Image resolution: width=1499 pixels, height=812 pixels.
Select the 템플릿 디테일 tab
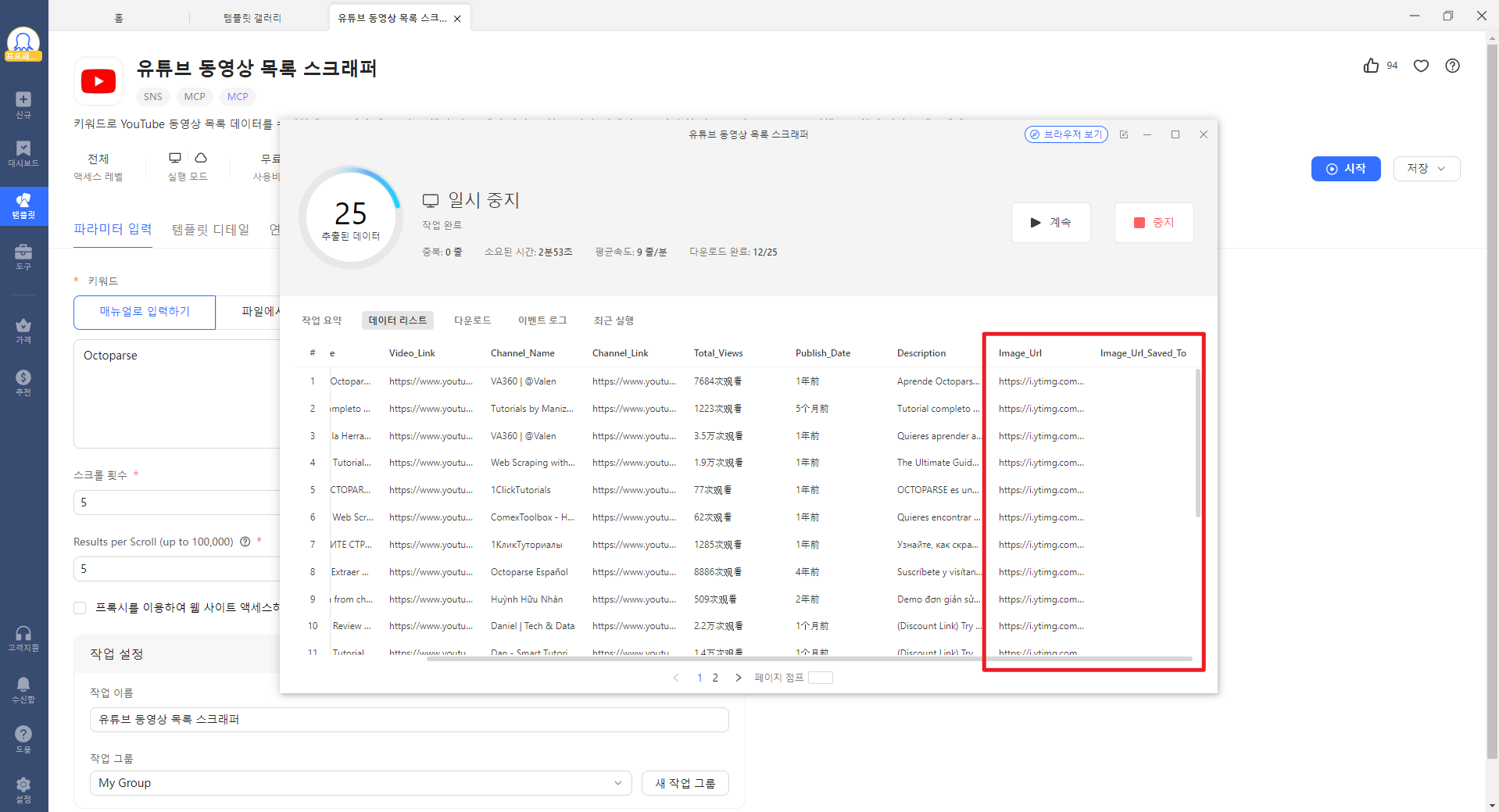pos(210,229)
